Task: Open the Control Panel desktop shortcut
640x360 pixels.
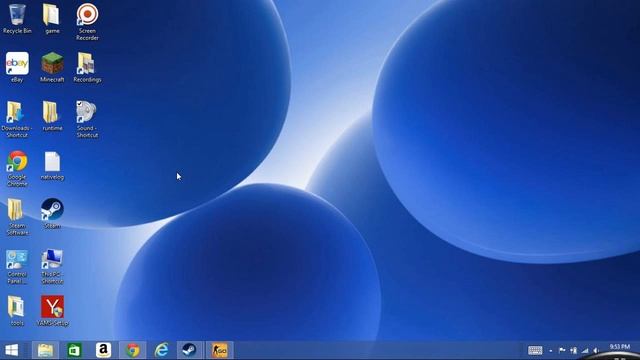Action: pos(17,267)
